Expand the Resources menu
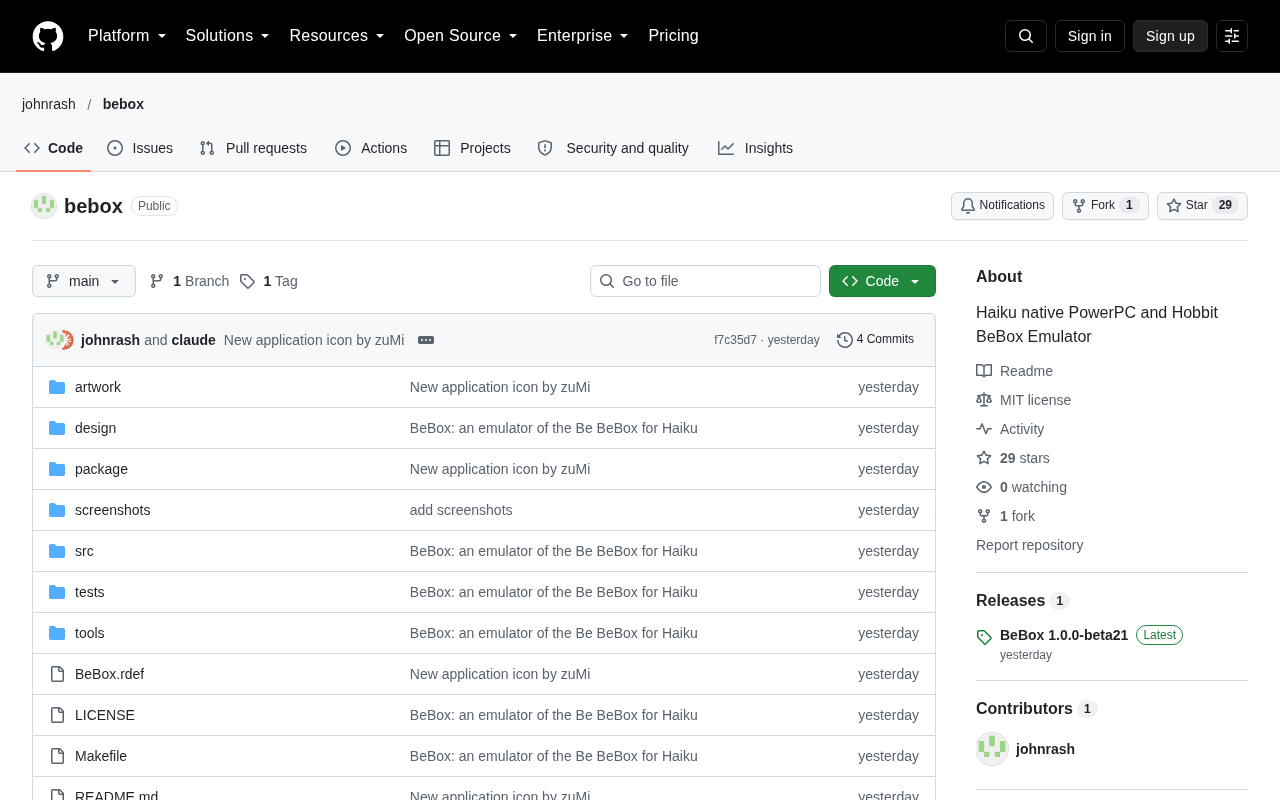 [x=337, y=36]
